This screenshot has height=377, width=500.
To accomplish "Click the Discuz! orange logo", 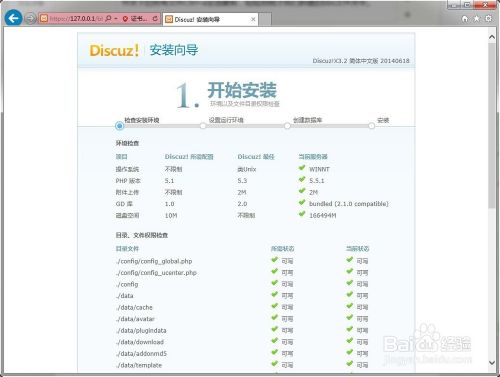I will 114,51.
